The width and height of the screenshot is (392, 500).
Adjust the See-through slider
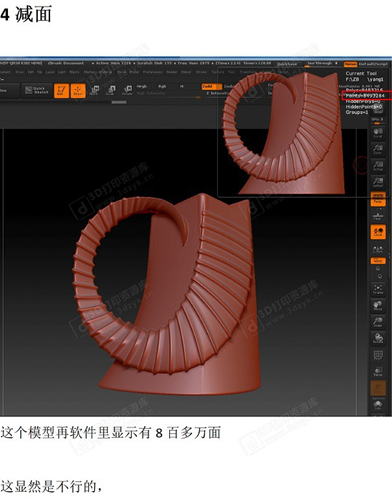322,64
